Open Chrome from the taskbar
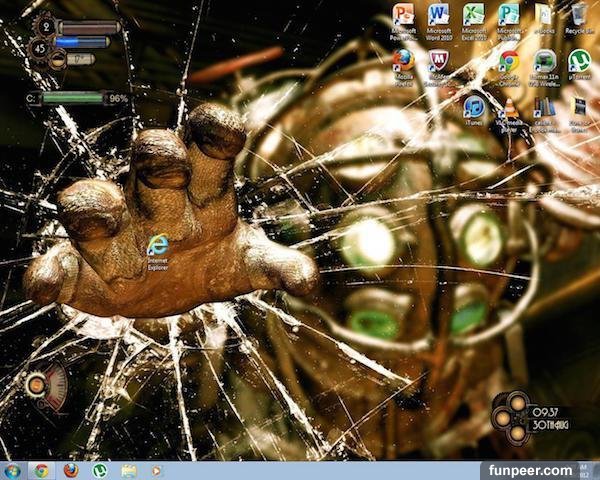Screen dimensions: 600x480 [41, 470]
